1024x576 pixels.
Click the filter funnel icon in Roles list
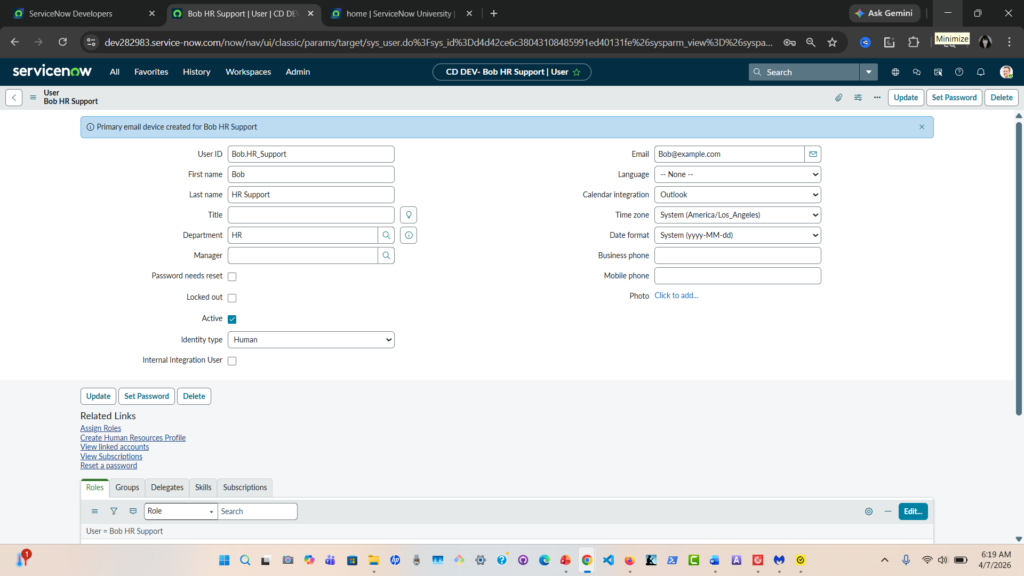coord(114,511)
